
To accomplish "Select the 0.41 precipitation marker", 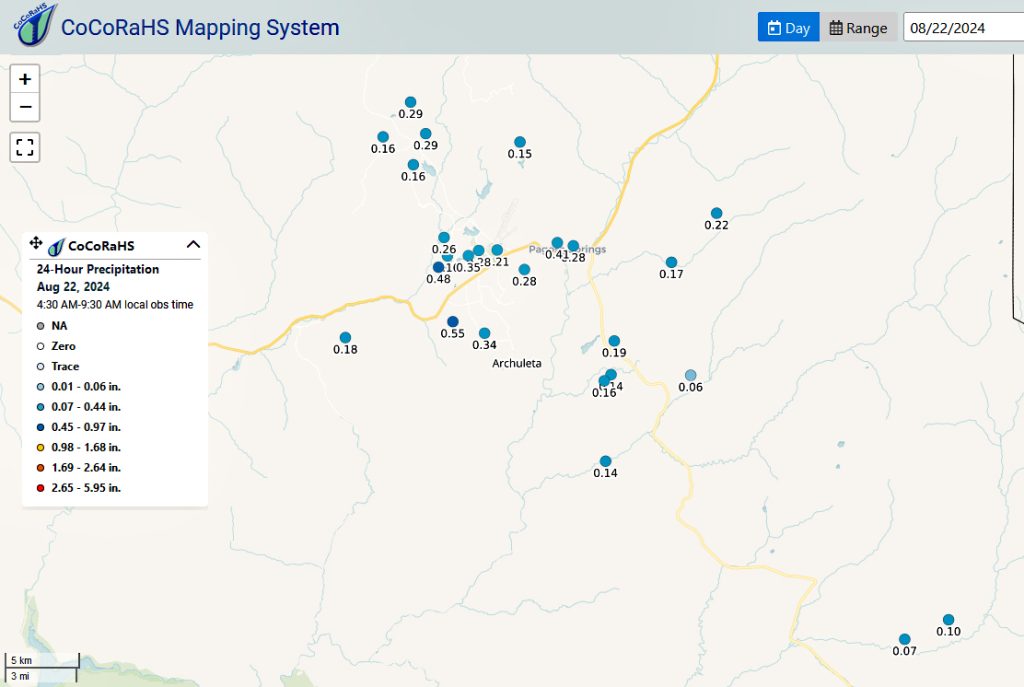I will (x=557, y=243).
